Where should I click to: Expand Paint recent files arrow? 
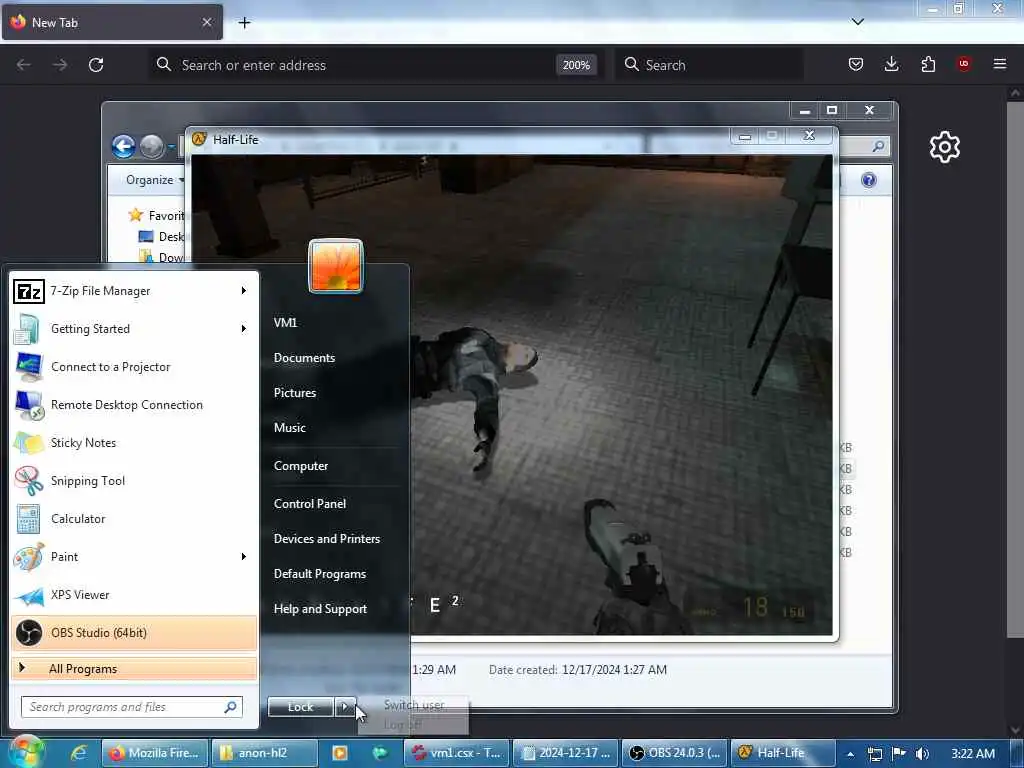click(x=244, y=556)
